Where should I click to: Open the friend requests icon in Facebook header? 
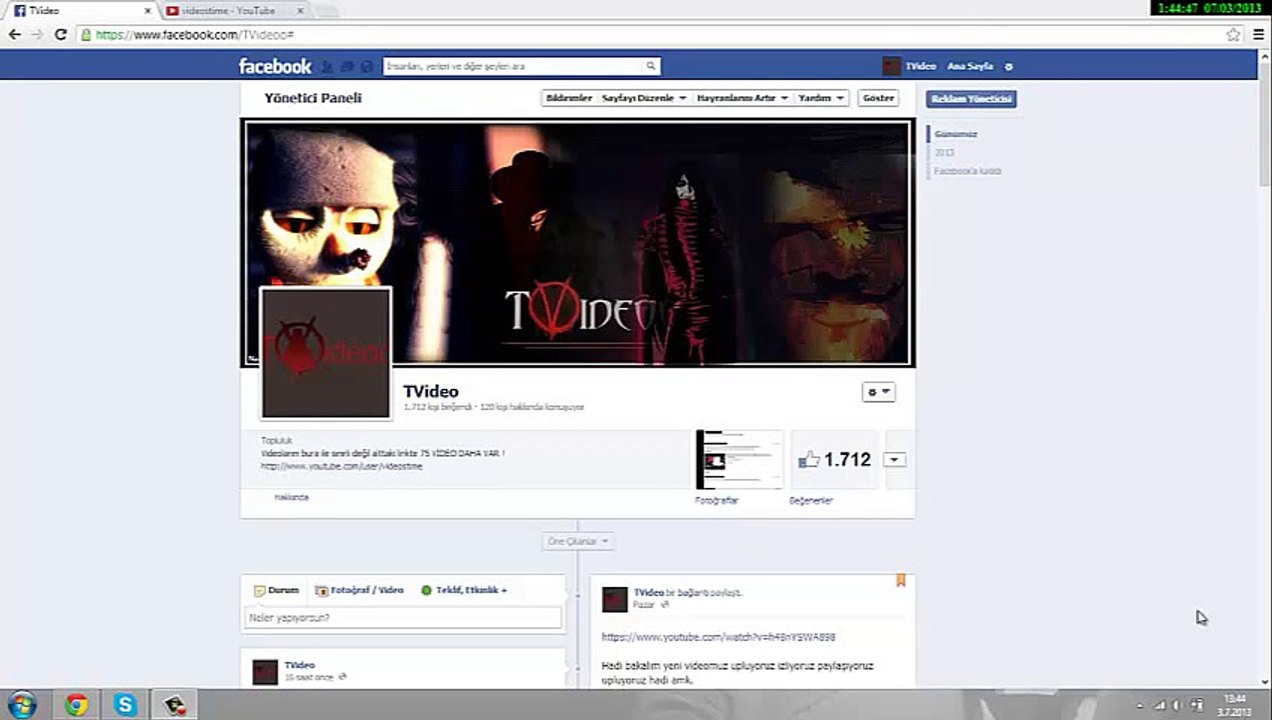327,67
